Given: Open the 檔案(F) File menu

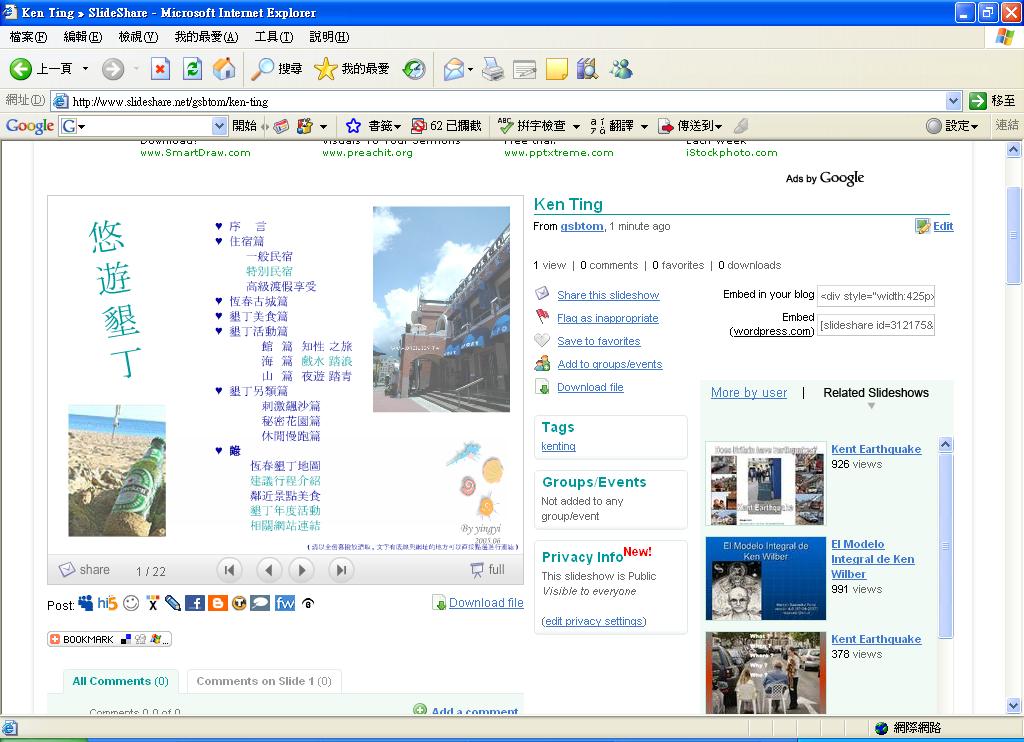Looking at the screenshot, I should 29,37.
